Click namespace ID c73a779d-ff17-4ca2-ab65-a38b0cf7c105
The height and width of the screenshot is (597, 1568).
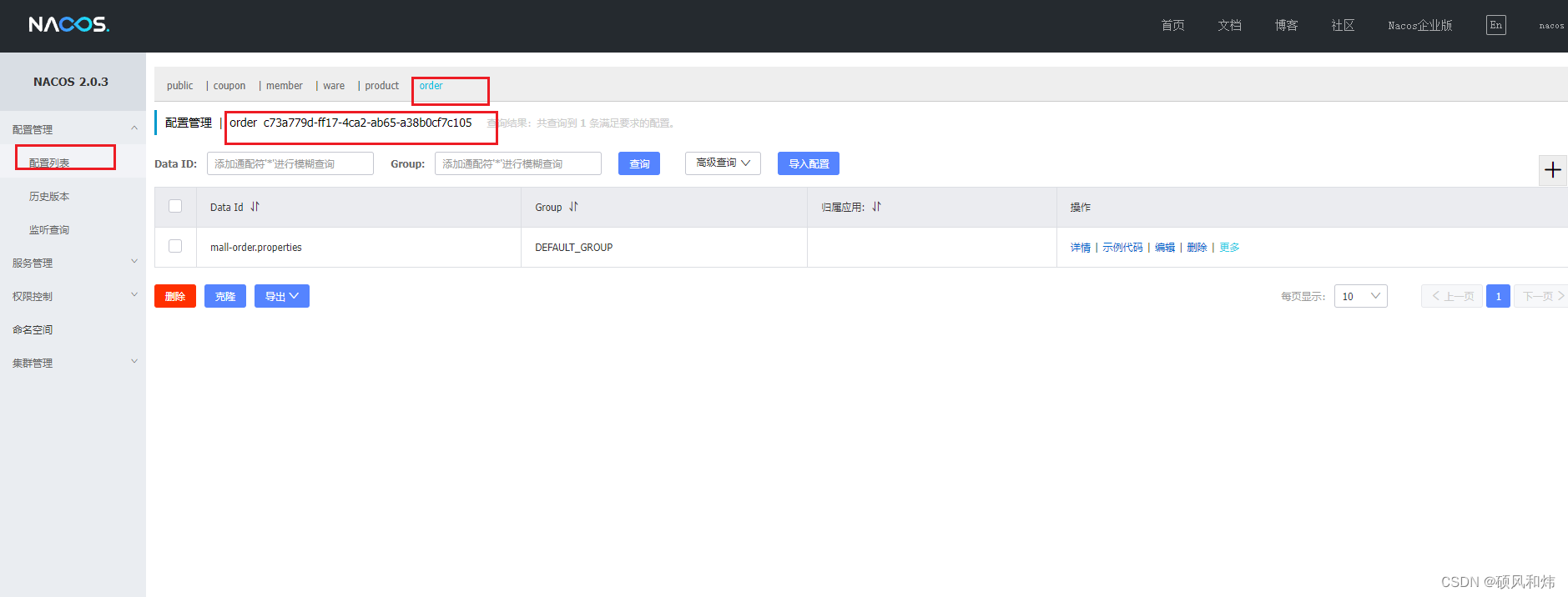(x=368, y=123)
